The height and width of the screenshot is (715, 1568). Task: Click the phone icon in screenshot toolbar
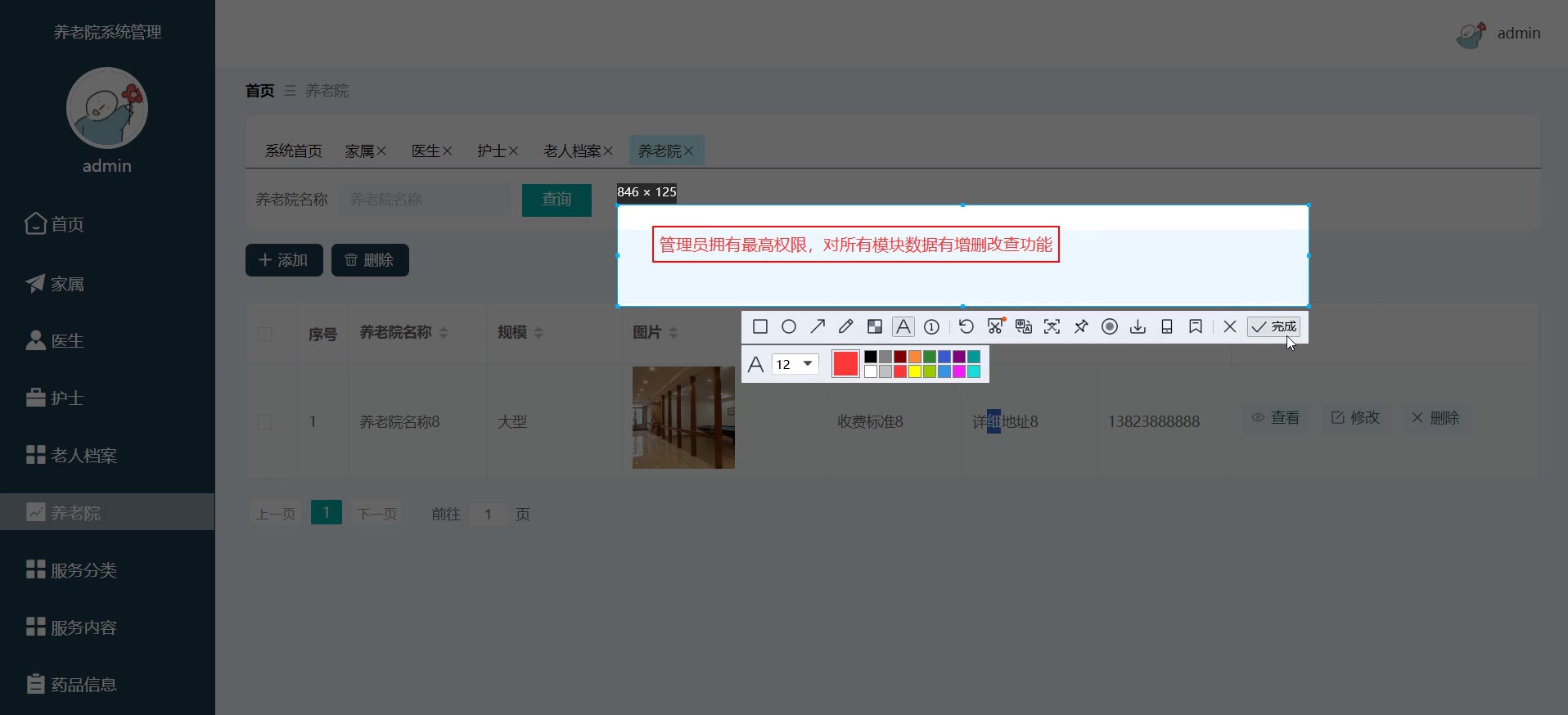coord(1167,327)
